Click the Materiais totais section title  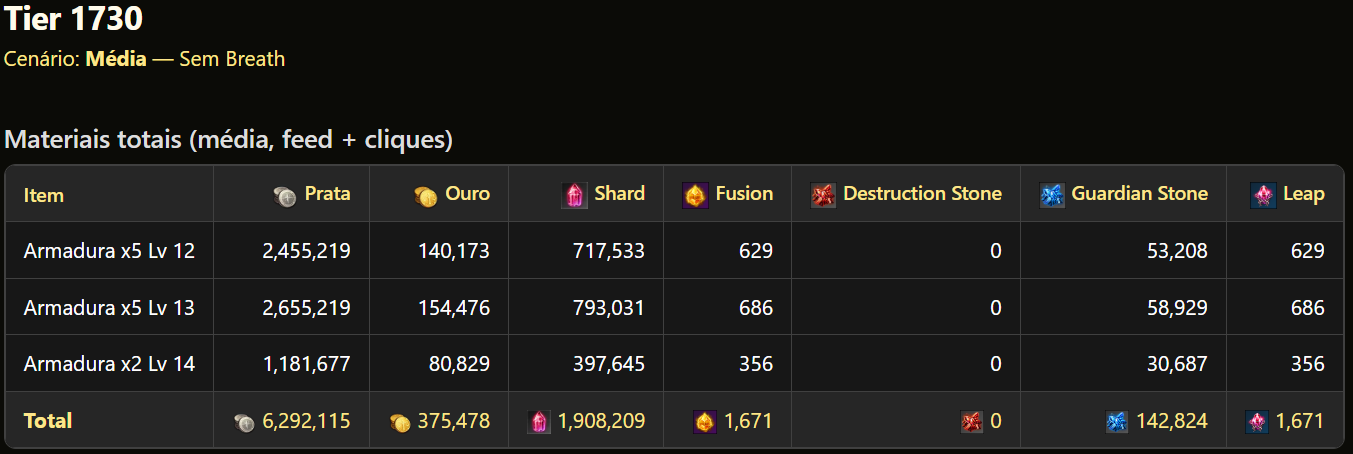[x=228, y=140]
